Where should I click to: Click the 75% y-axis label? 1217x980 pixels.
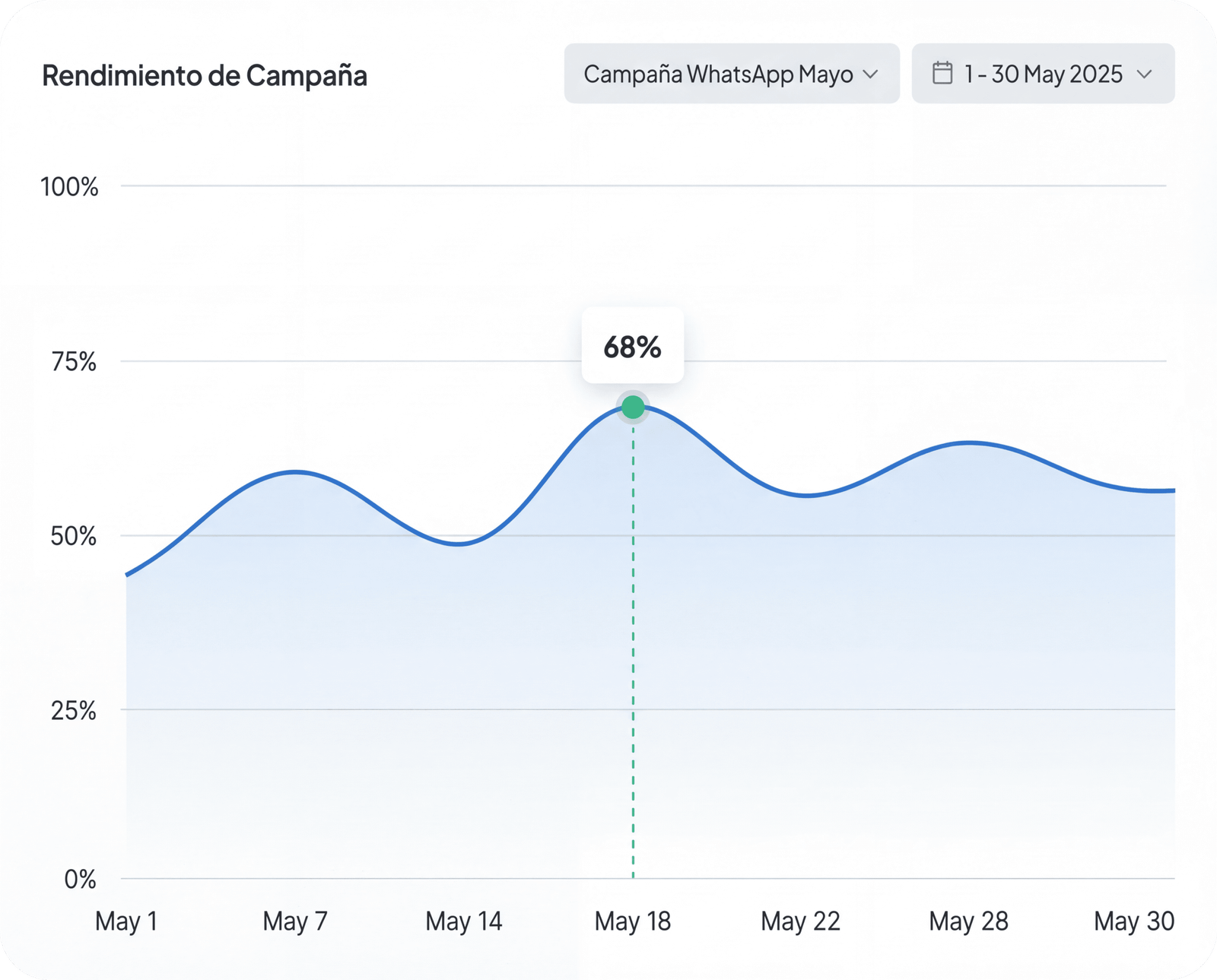point(74,362)
